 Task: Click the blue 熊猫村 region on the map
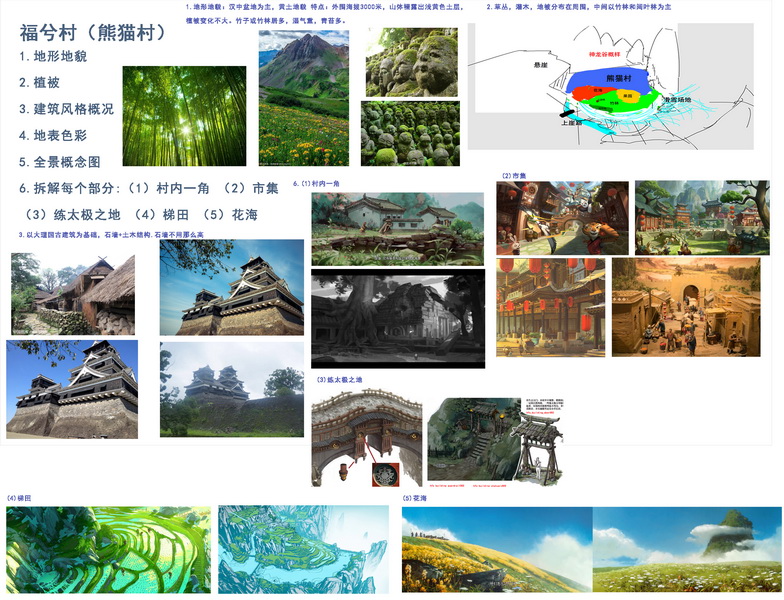tap(609, 80)
